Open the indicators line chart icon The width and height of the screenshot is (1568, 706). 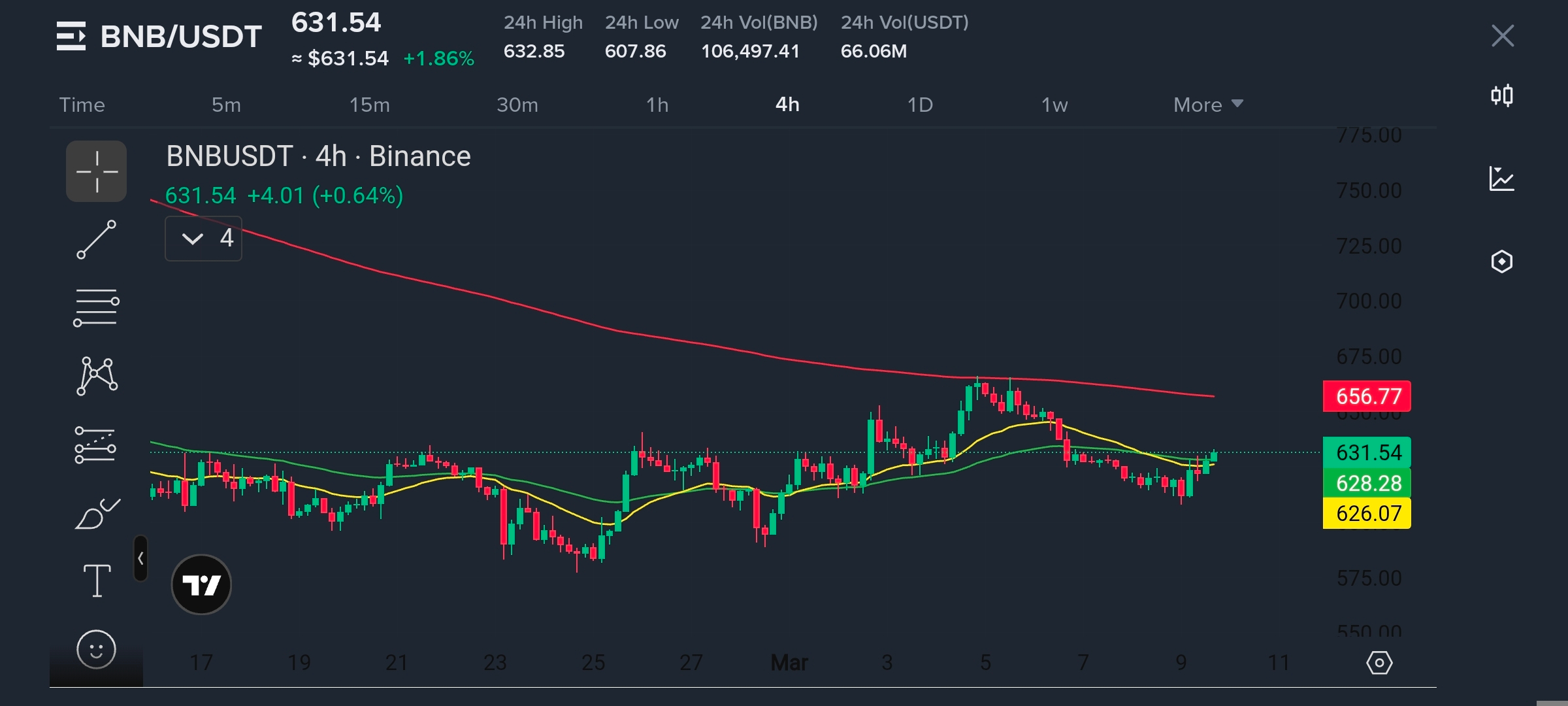[x=1501, y=178]
